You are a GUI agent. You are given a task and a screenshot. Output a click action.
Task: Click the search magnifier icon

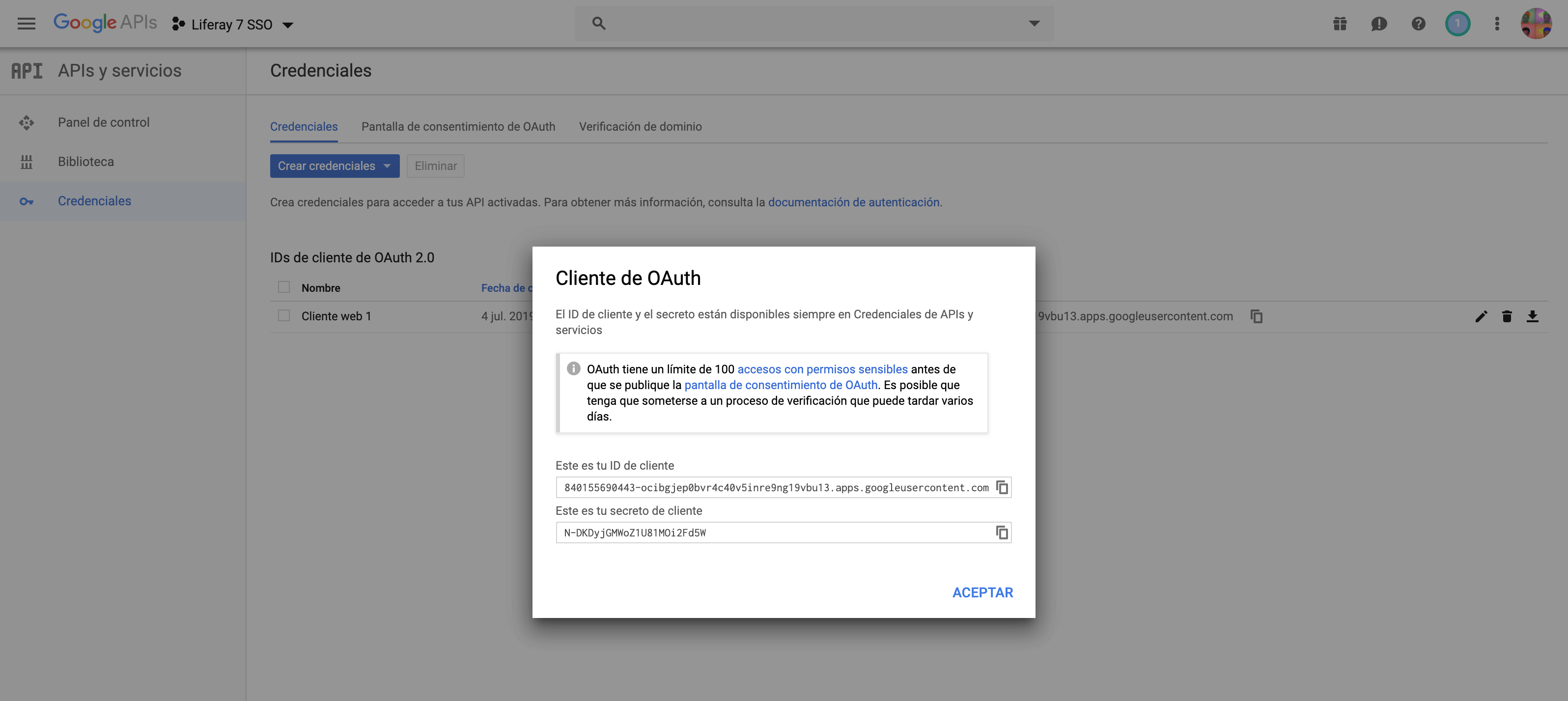(599, 23)
